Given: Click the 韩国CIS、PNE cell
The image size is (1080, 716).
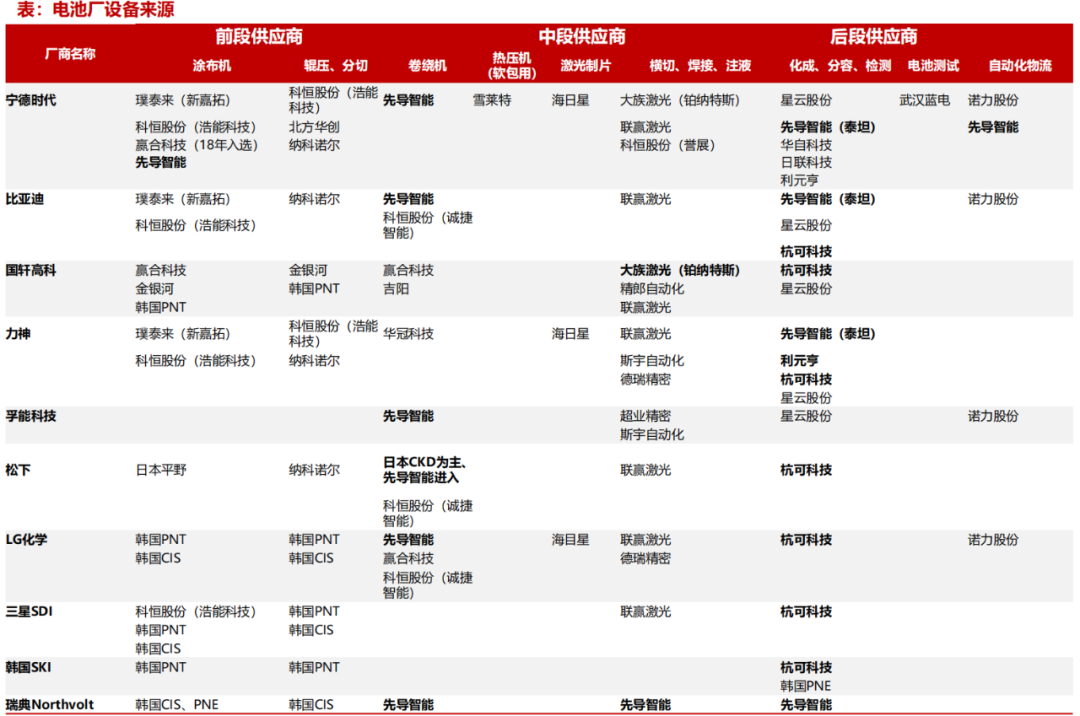Looking at the screenshot, I should [177, 704].
